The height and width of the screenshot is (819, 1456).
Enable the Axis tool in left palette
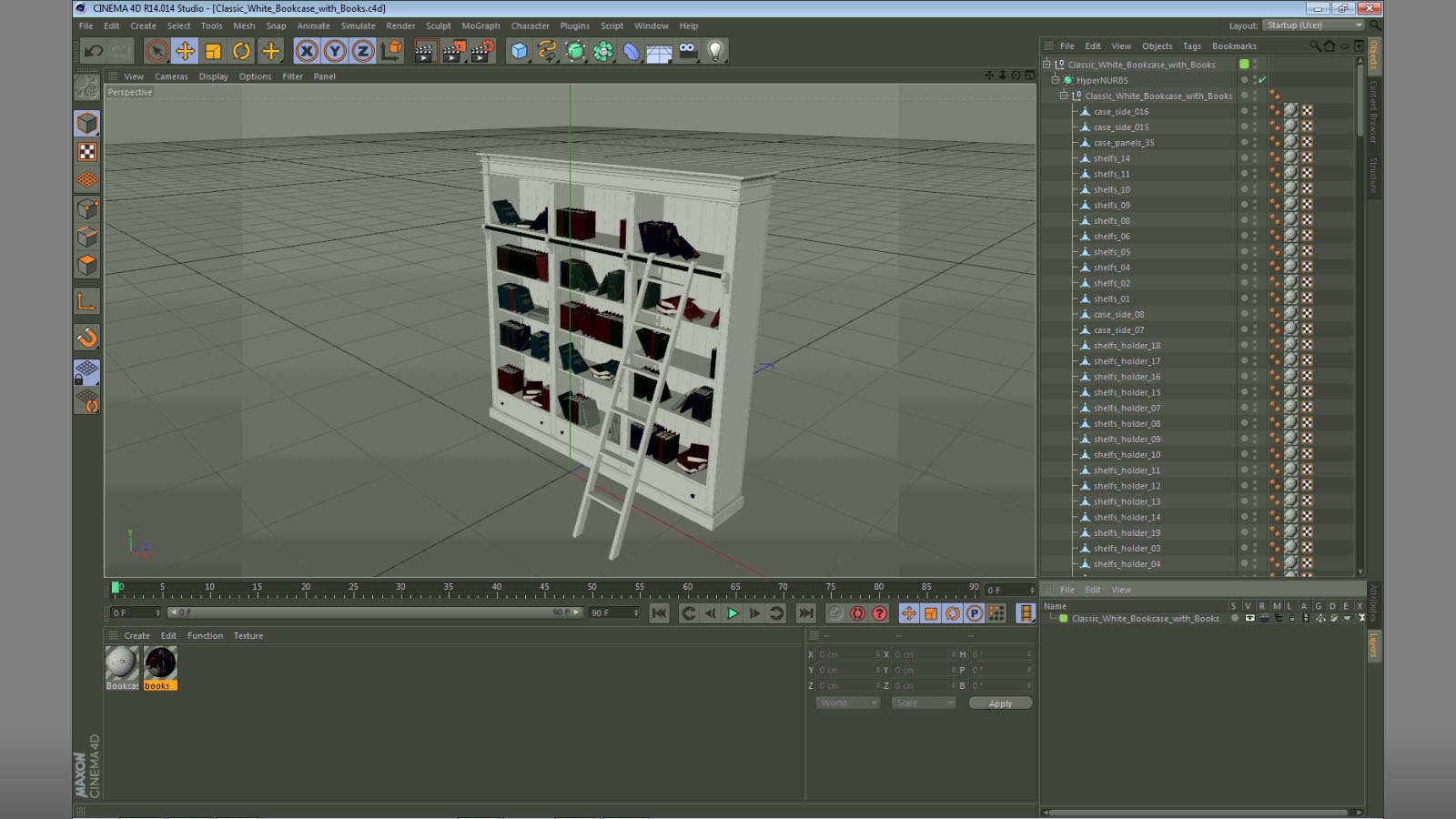click(x=87, y=301)
